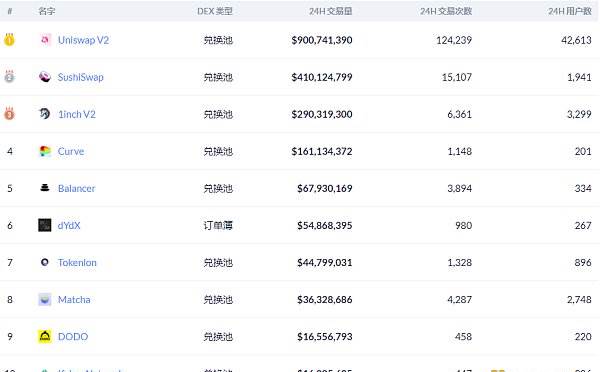Click the Uniswap V2 logo icon

pyautogui.click(x=45, y=40)
